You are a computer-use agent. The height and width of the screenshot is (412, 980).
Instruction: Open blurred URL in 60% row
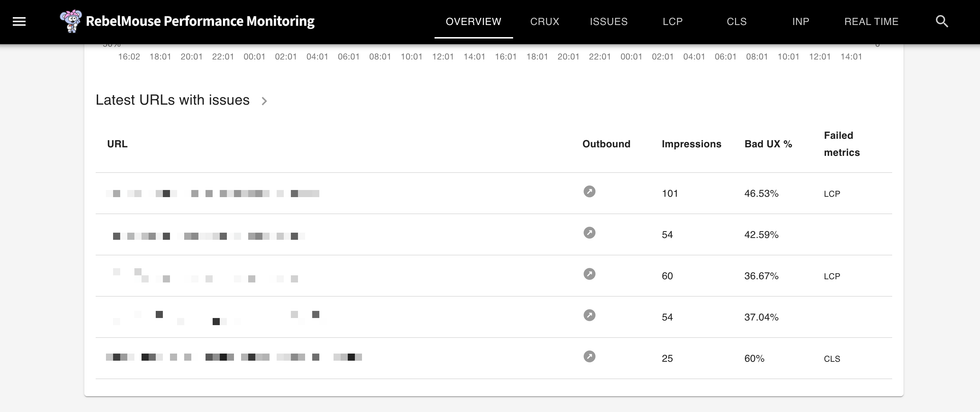click(x=234, y=357)
